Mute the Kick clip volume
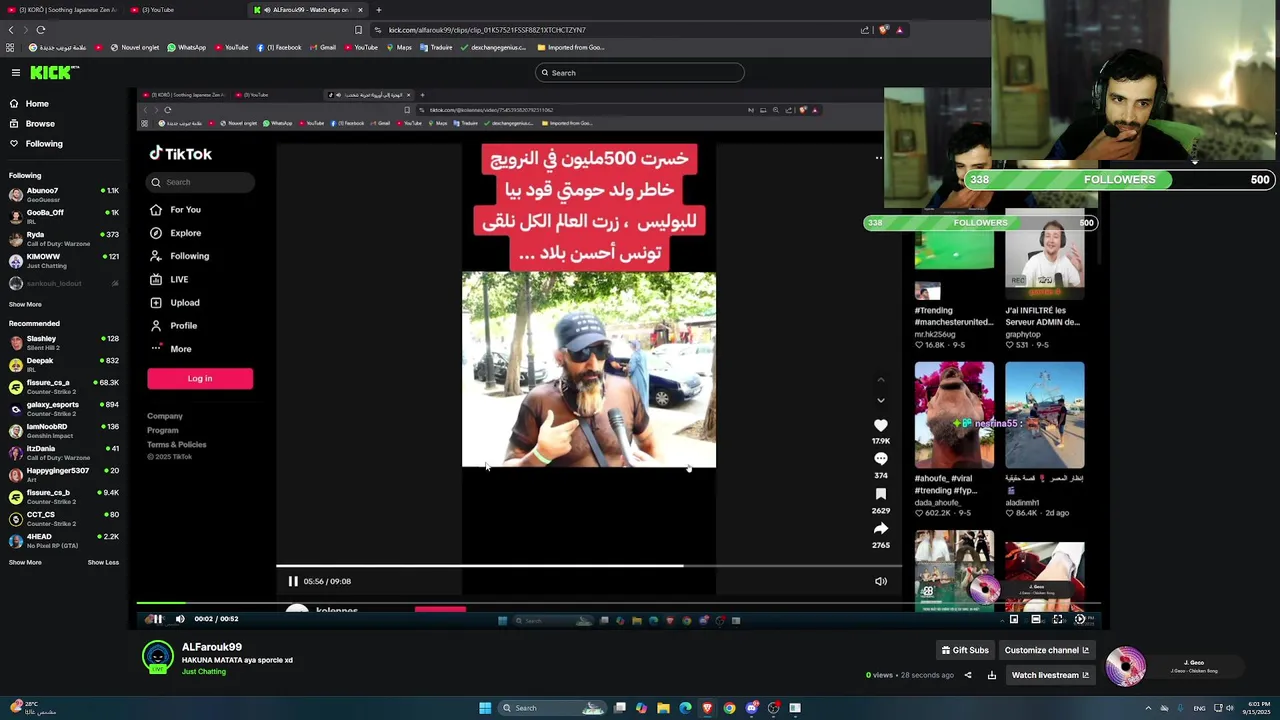 point(180,619)
